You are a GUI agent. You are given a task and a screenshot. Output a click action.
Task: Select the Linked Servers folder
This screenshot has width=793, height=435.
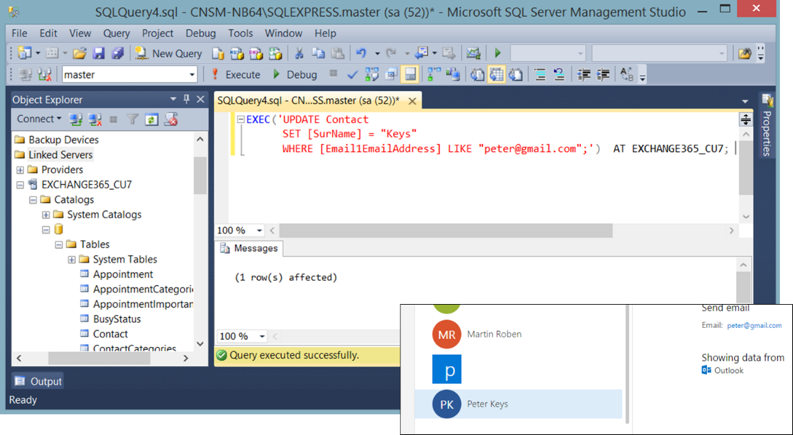point(60,155)
